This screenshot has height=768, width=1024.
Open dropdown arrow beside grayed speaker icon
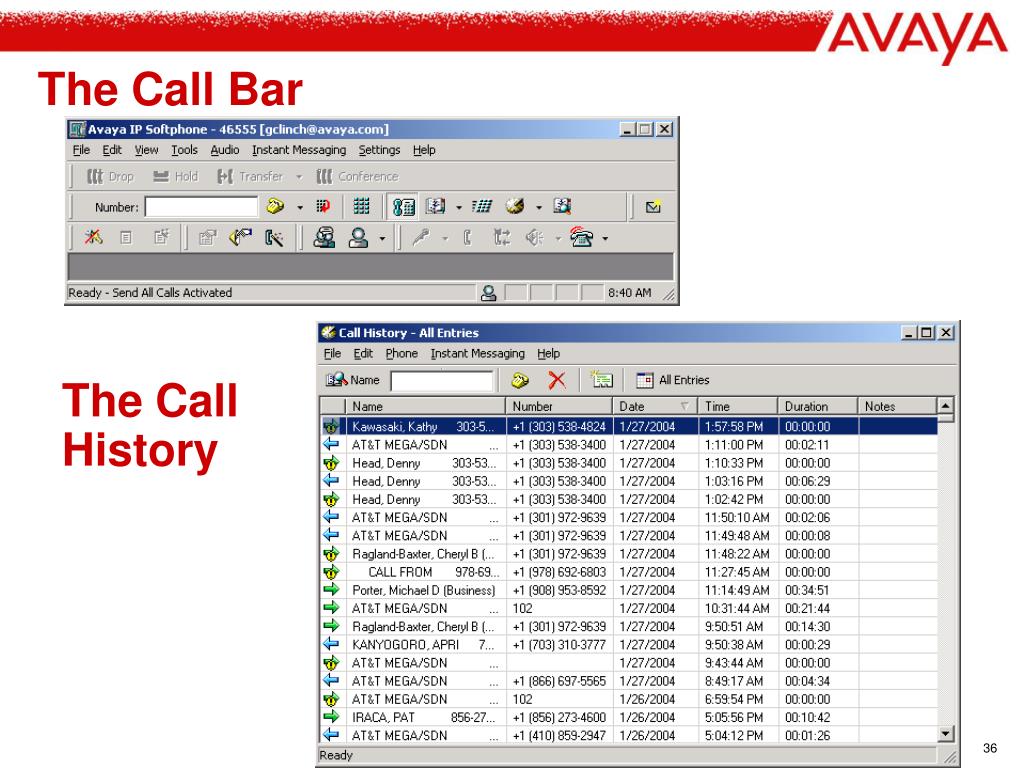coord(558,239)
